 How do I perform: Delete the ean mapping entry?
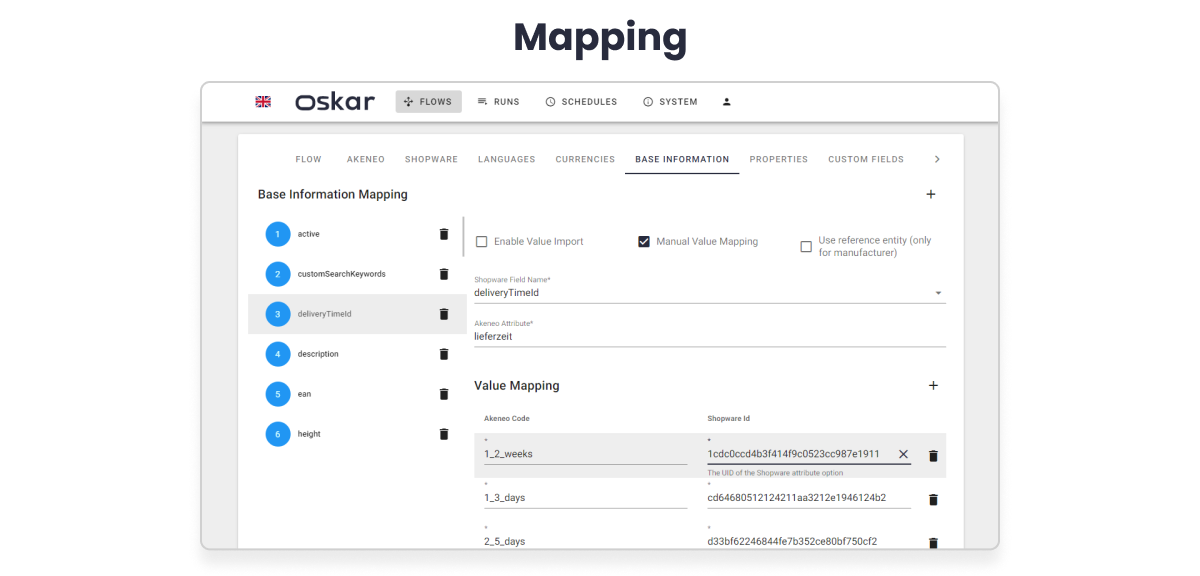coord(444,394)
